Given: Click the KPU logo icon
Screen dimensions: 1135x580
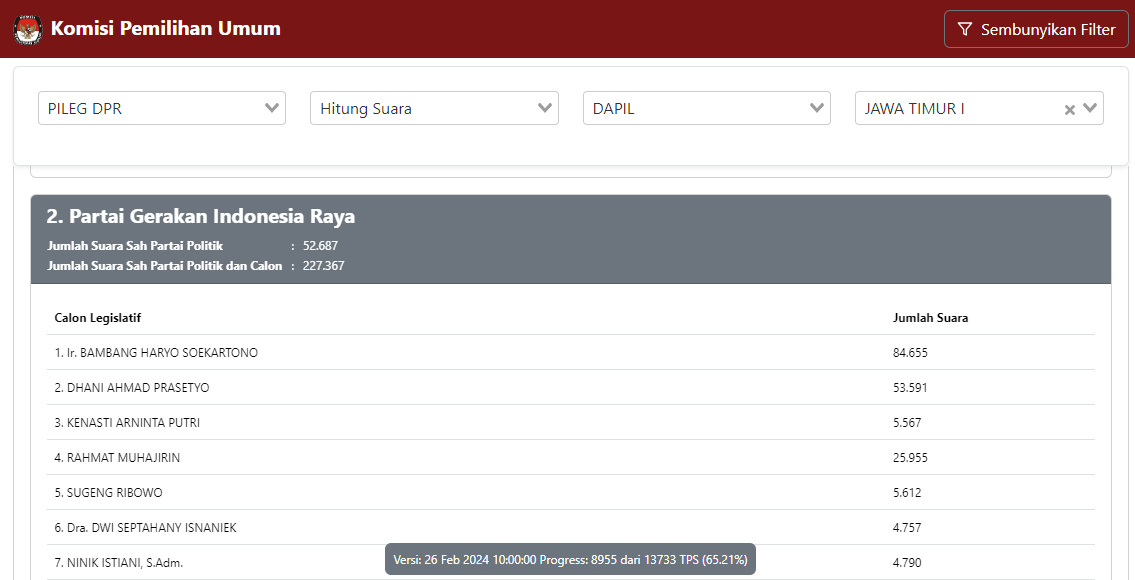Looking at the screenshot, I should click(x=28, y=30).
